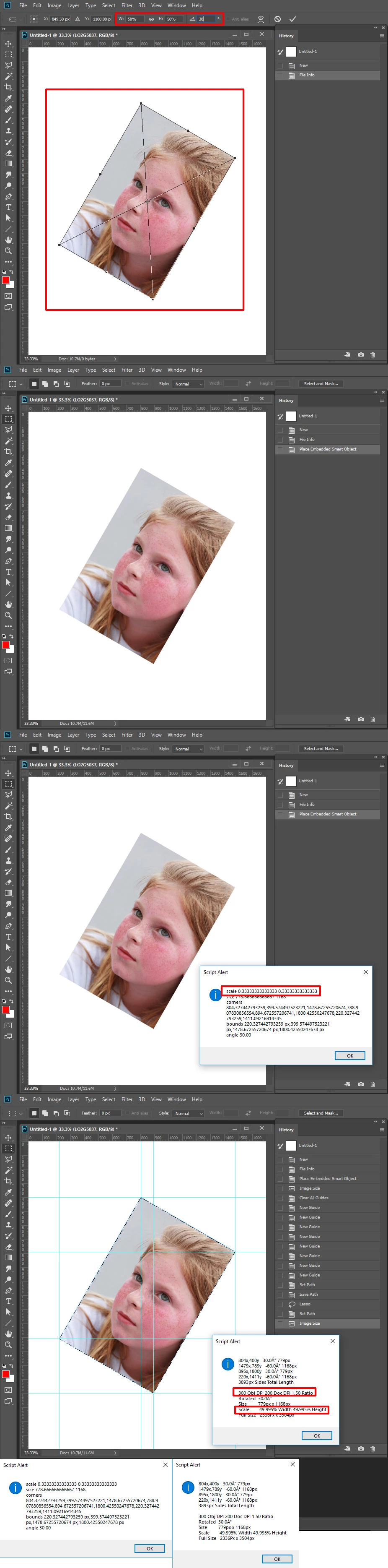388x1568 pixels.
Task: Toggle Anti-alias checkbox in the guides window
Action: click(128, 1113)
